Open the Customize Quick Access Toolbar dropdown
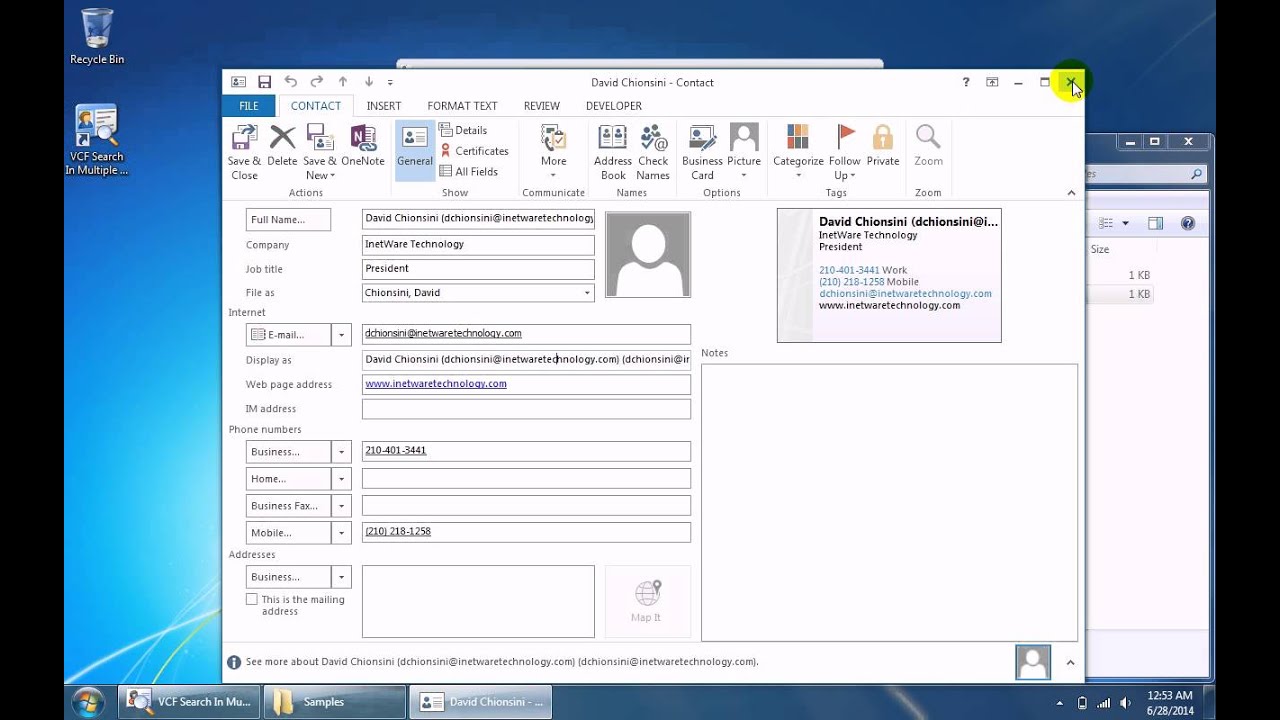The height and width of the screenshot is (720, 1280). point(390,83)
